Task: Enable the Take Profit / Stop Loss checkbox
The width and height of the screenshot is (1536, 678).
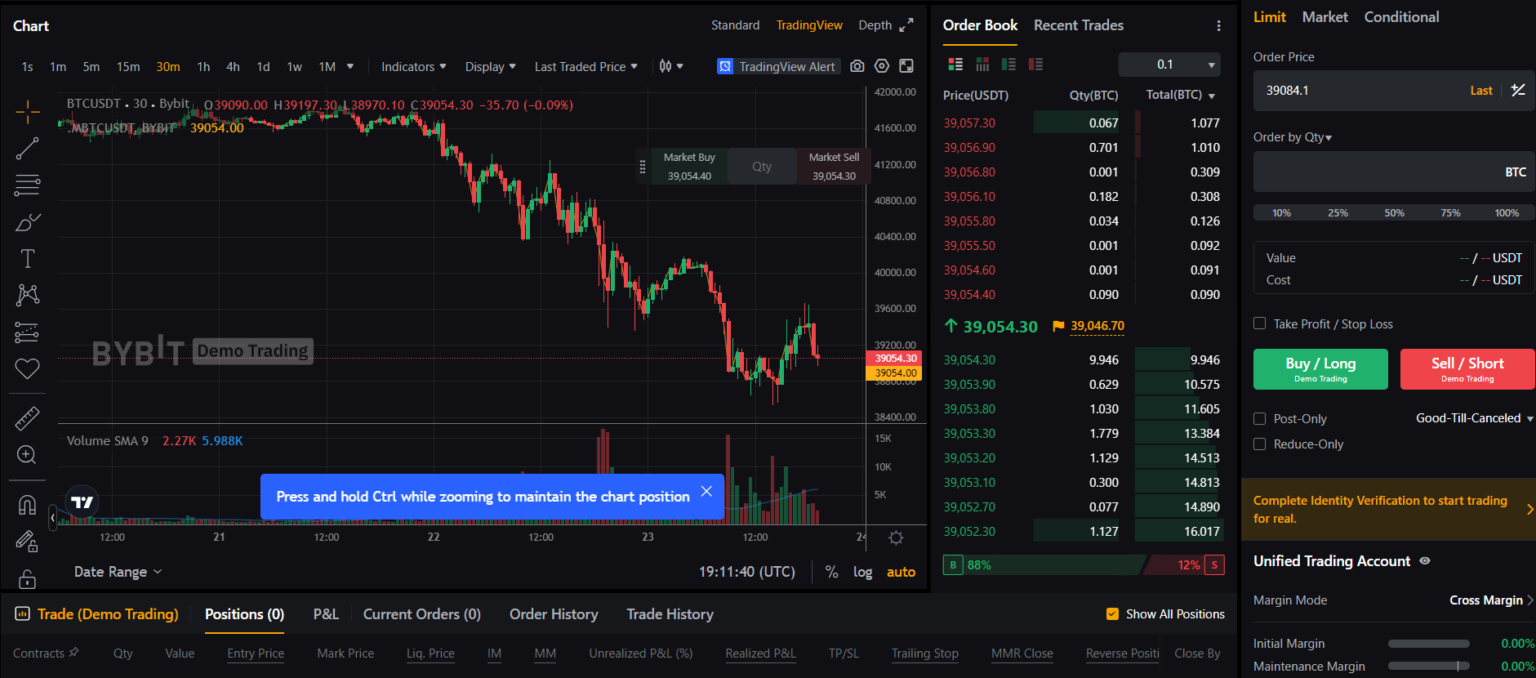Action: pyautogui.click(x=1259, y=323)
